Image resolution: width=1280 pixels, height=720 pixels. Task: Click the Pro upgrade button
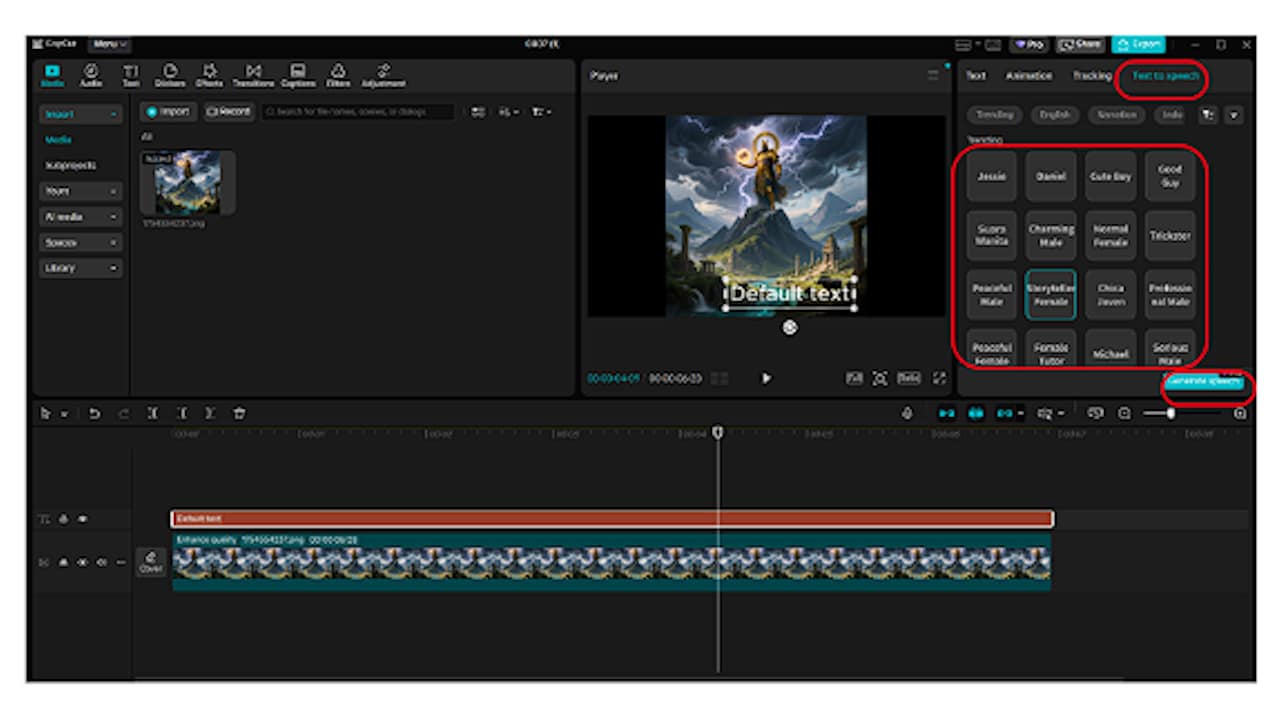tap(1028, 44)
